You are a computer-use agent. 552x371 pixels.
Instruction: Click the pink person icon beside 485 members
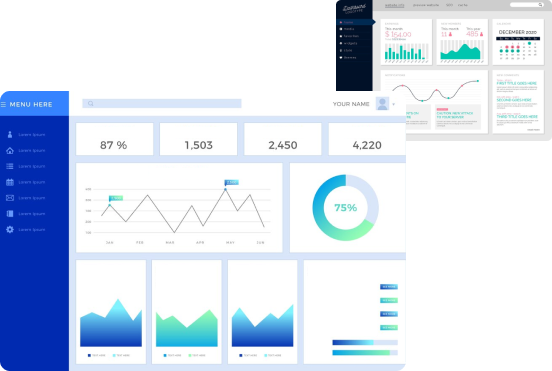pyautogui.click(x=481, y=34)
